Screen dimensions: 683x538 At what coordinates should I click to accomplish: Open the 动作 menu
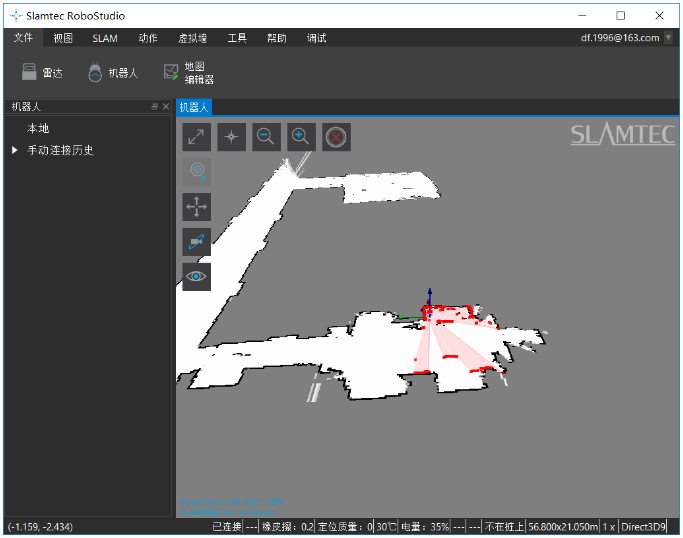[148, 38]
